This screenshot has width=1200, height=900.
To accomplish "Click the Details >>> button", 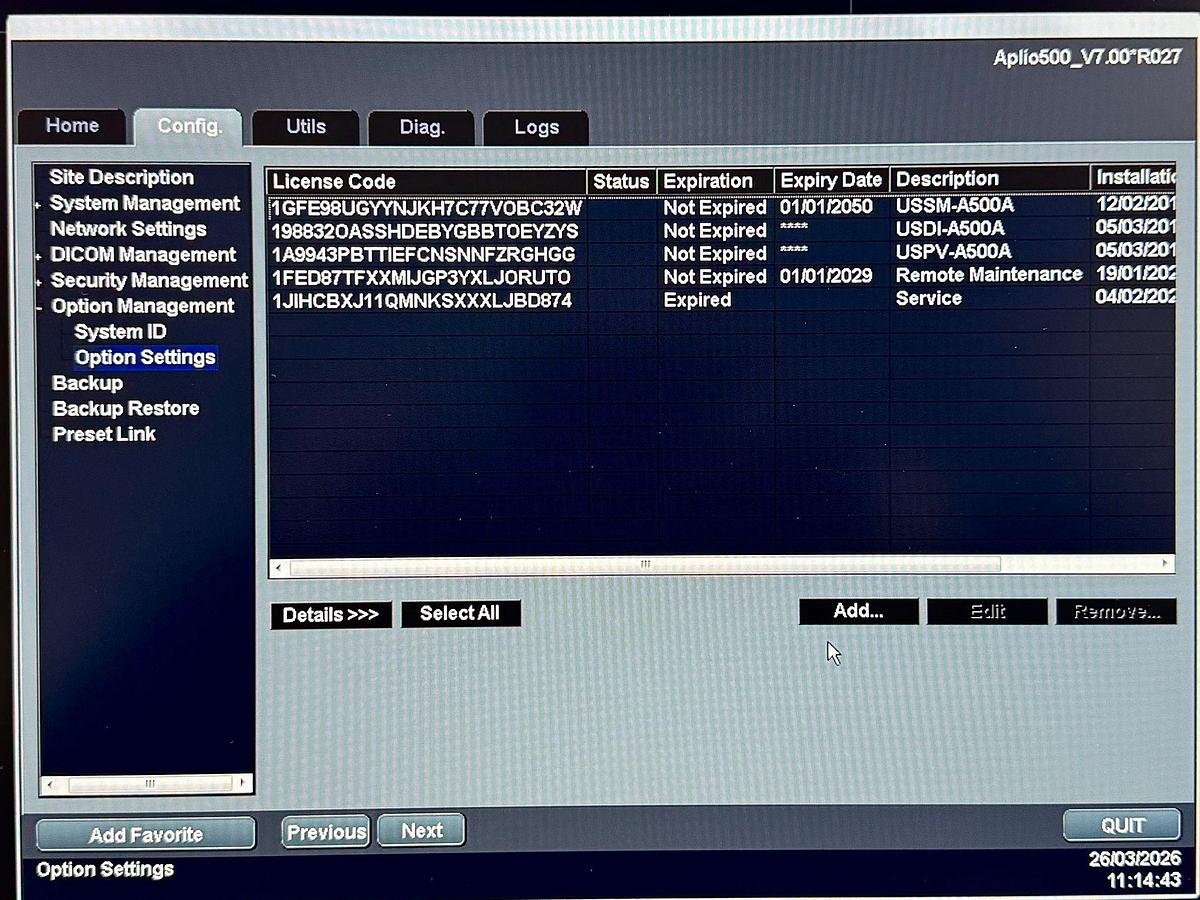I will (330, 614).
